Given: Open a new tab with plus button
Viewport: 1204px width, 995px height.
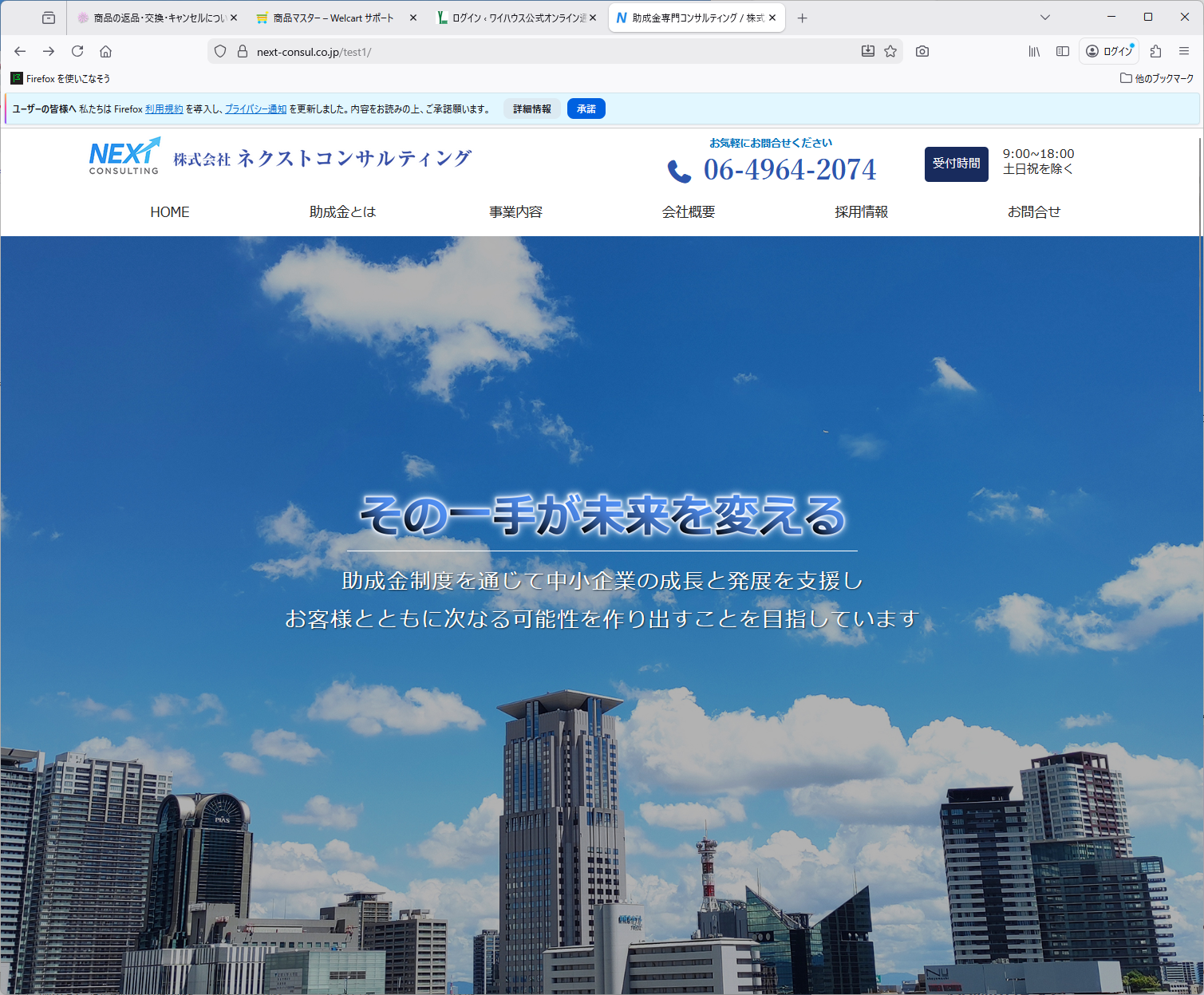Looking at the screenshot, I should pyautogui.click(x=803, y=18).
